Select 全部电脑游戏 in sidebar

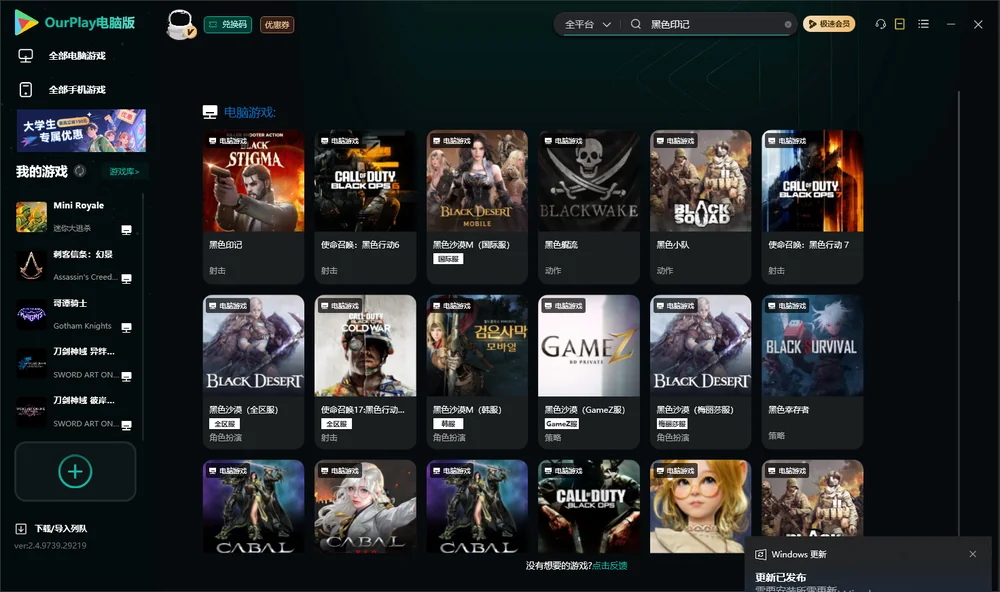77,56
